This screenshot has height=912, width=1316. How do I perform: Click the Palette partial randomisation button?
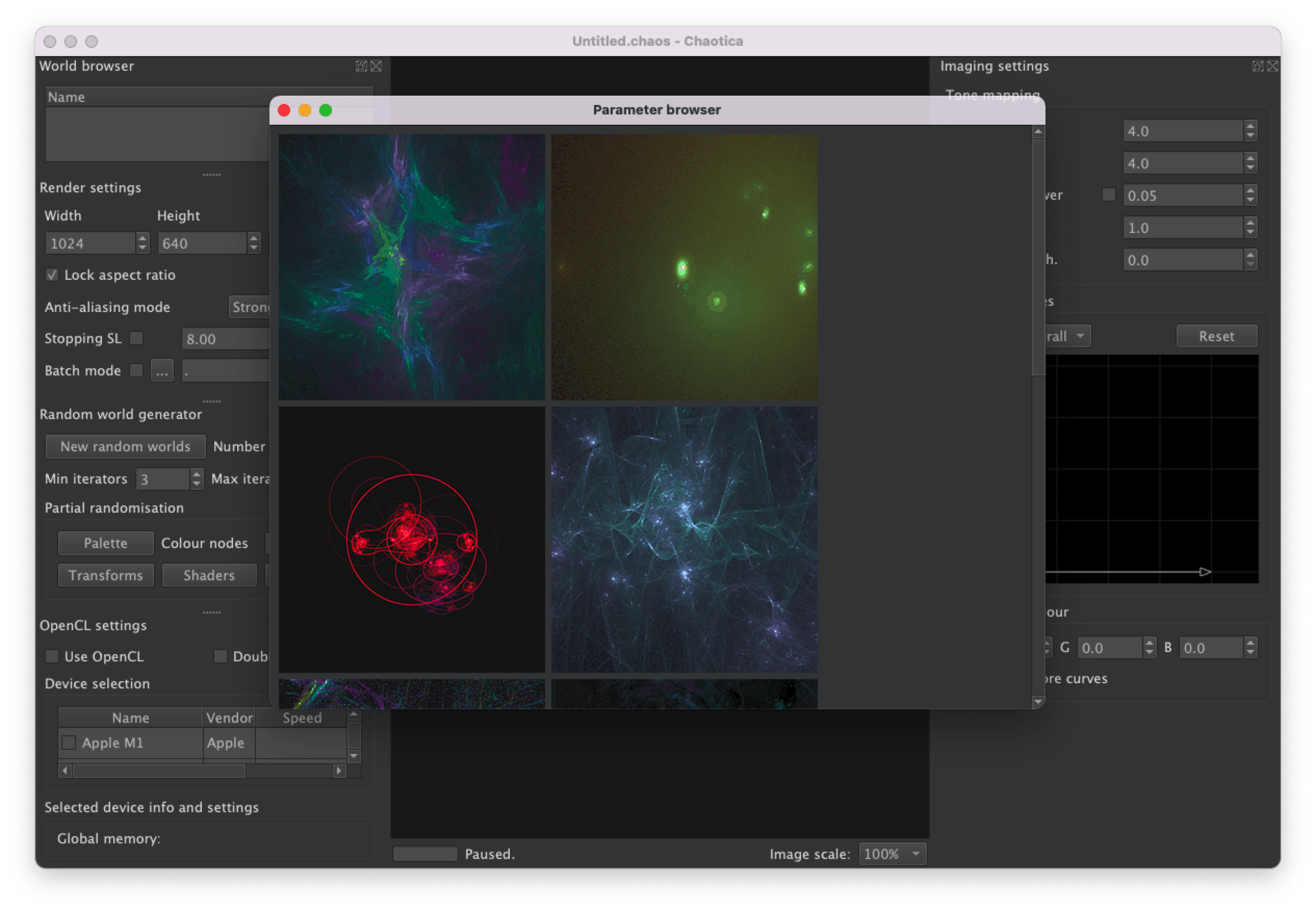coord(105,543)
